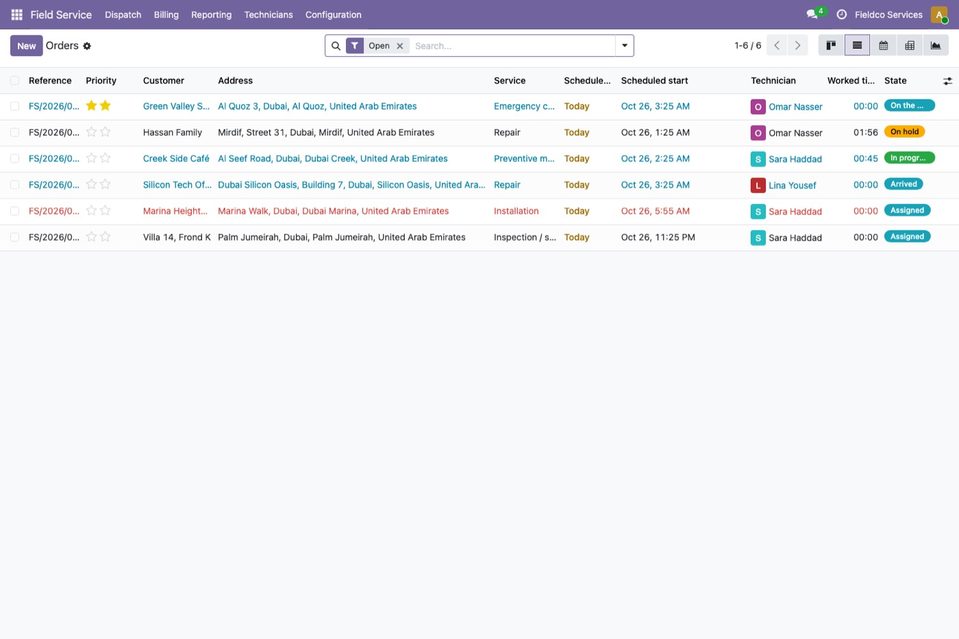Toggle the select-all header checkbox
Image resolution: width=959 pixels, height=639 pixels.
pyautogui.click(x=15, y=81)
